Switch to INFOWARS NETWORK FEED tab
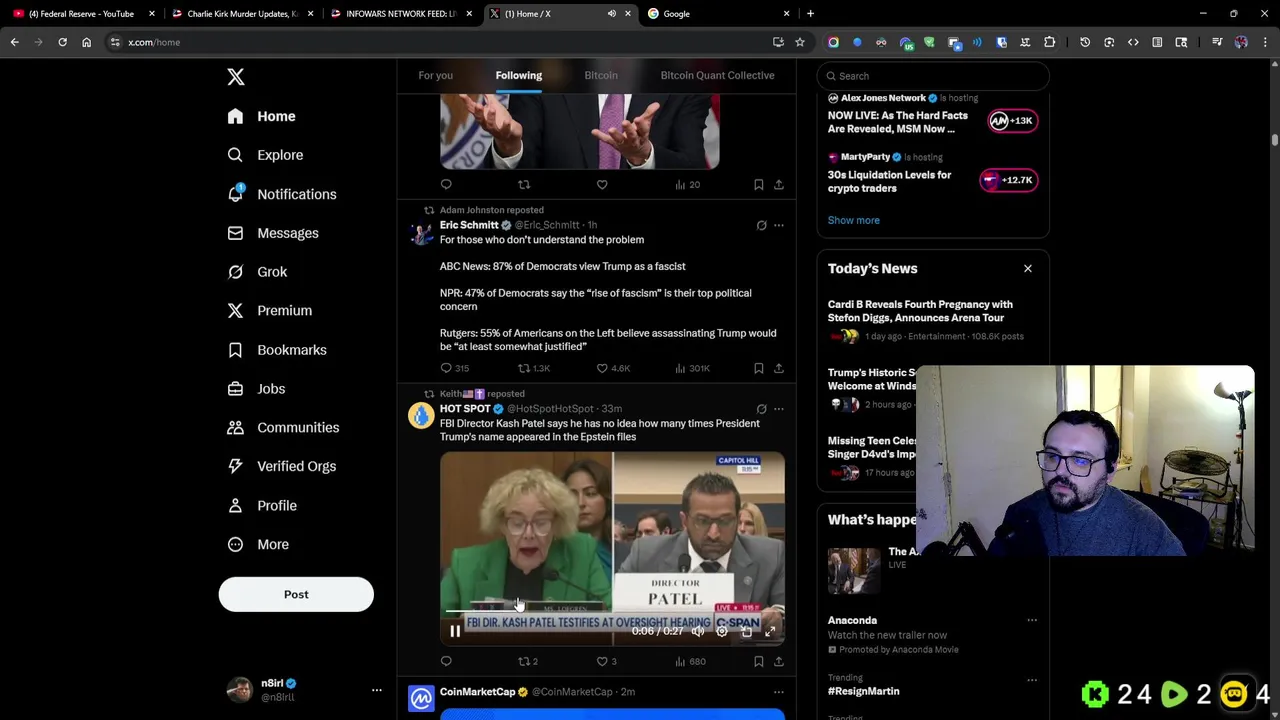The width and height of the screenshot is (1280, 720). point(400,14)
